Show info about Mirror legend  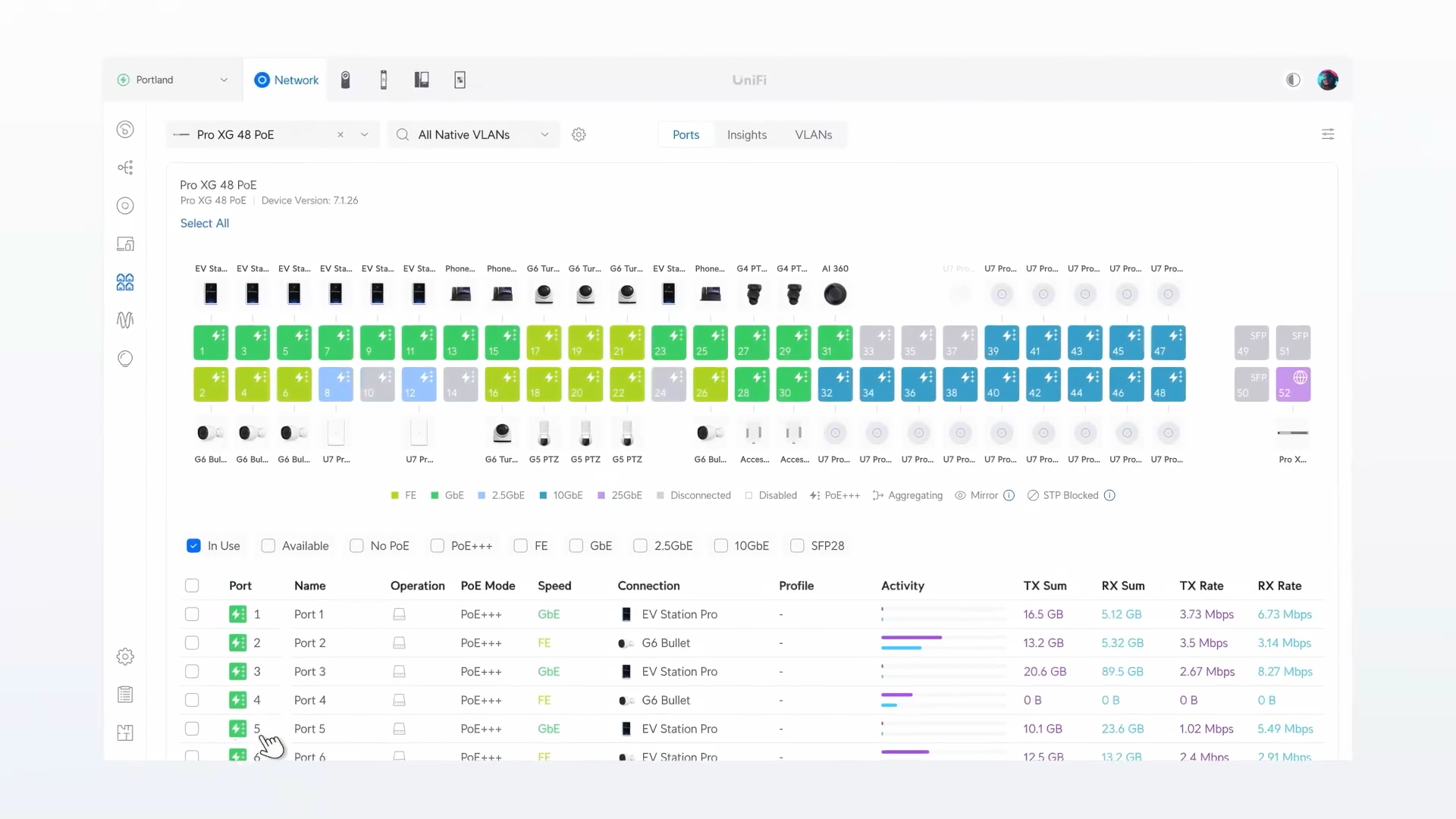pos(1009,495)
